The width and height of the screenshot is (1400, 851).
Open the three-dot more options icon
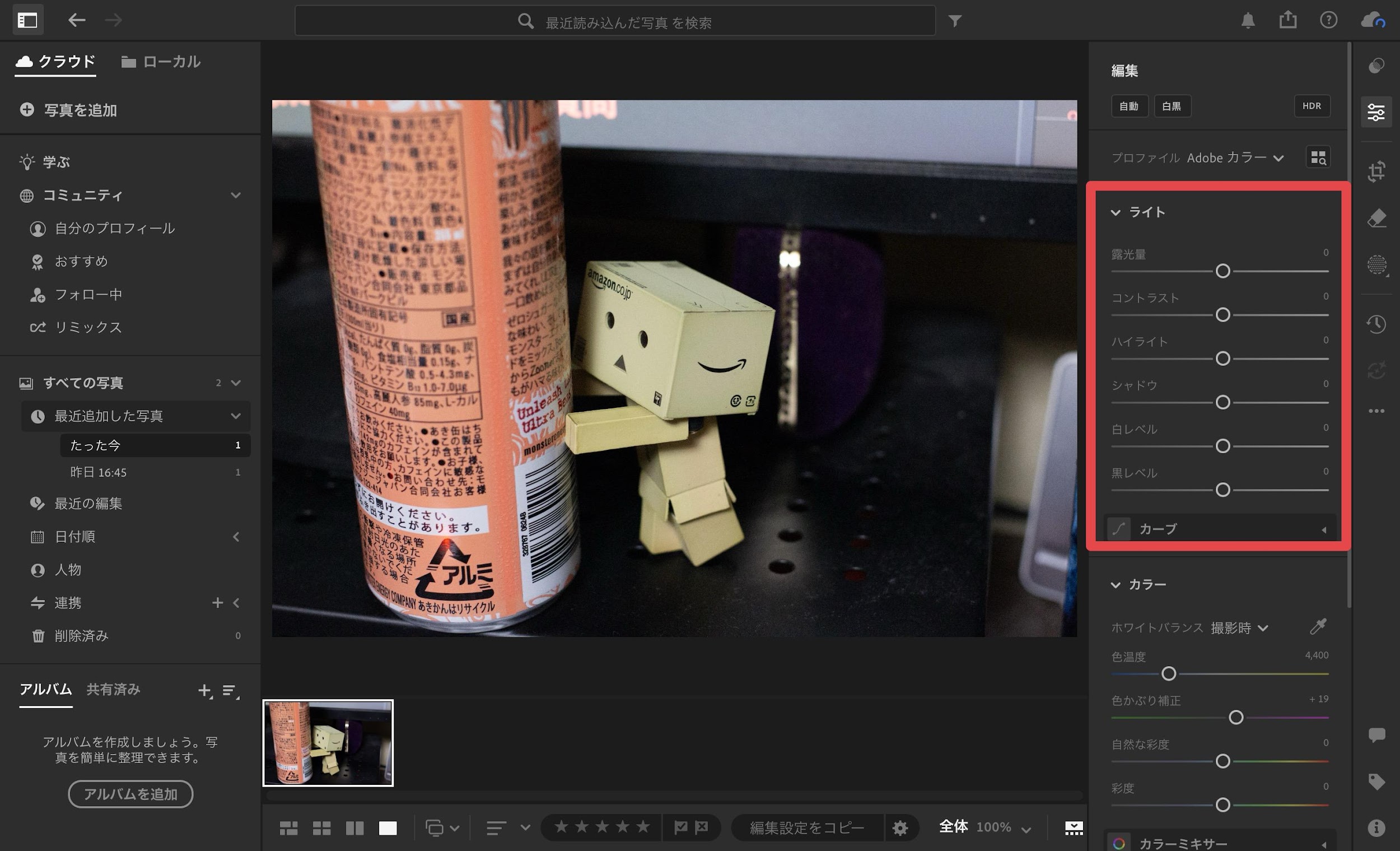pyautogui.click(x=1376, y=411)
